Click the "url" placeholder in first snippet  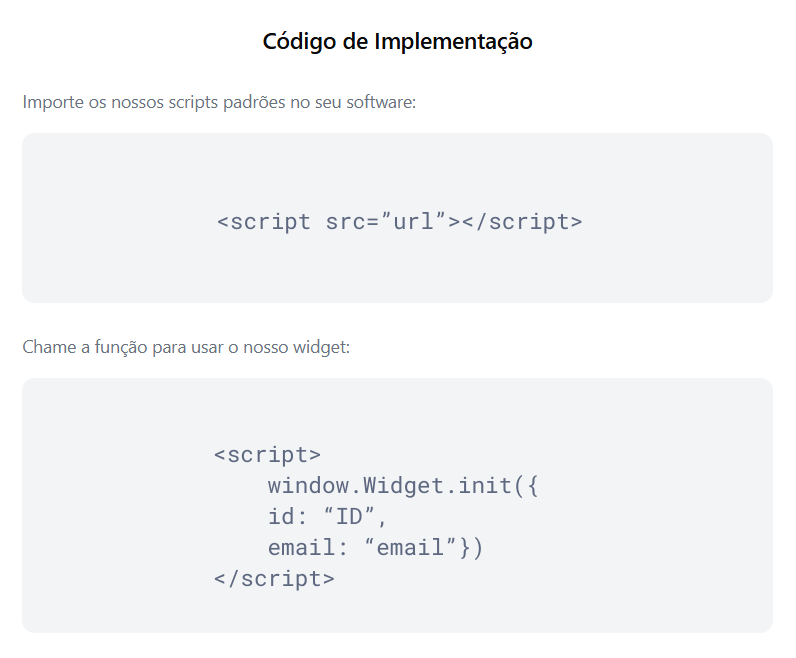(413, 221)
